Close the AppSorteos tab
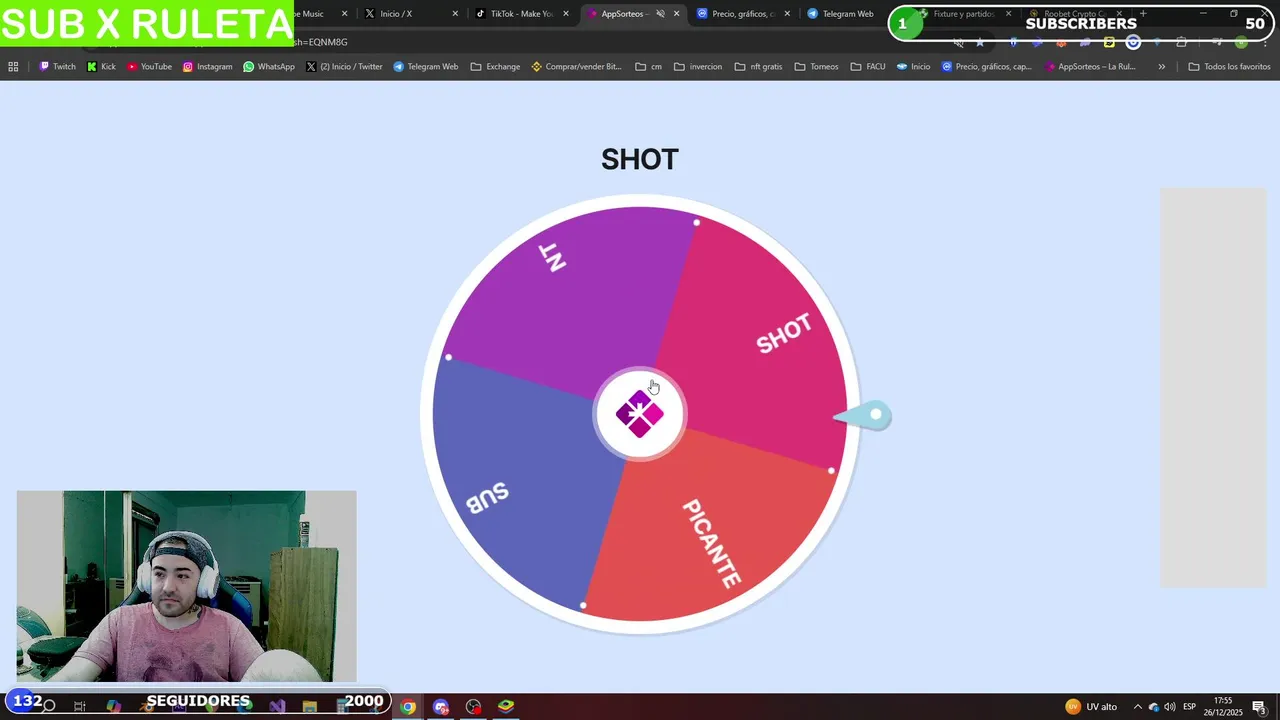This screenshot has height=720, width=1280. coord(677,14)
